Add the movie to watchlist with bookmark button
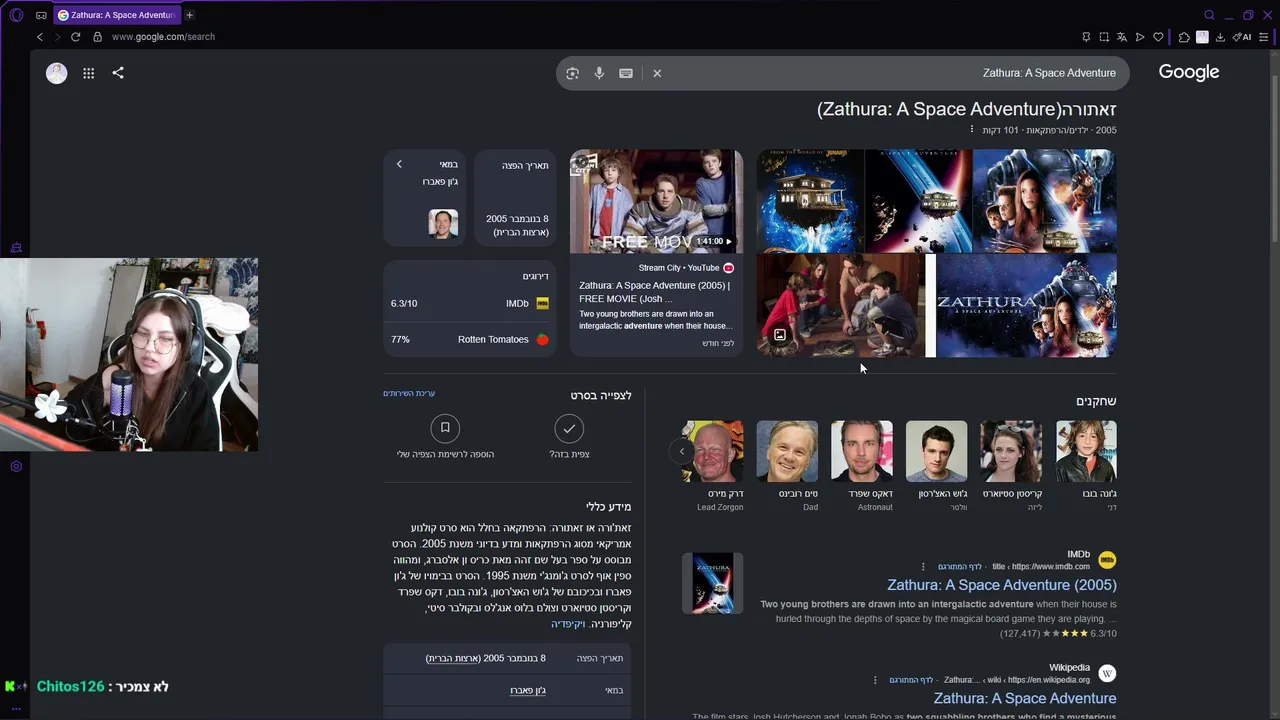 pyautogui.click(x=445, y=428)
